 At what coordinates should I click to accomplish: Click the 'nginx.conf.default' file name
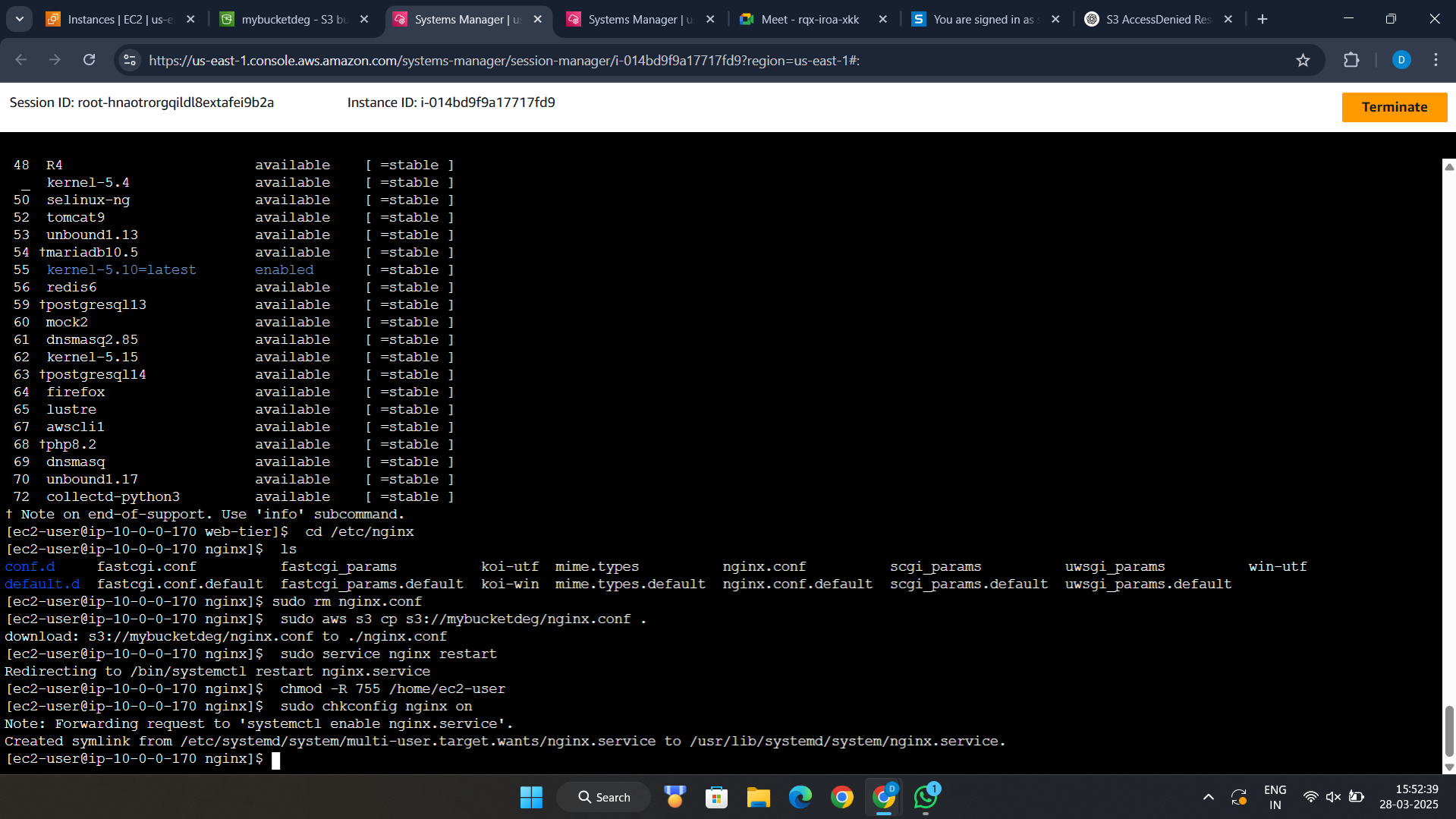click(x=797, y=584)
